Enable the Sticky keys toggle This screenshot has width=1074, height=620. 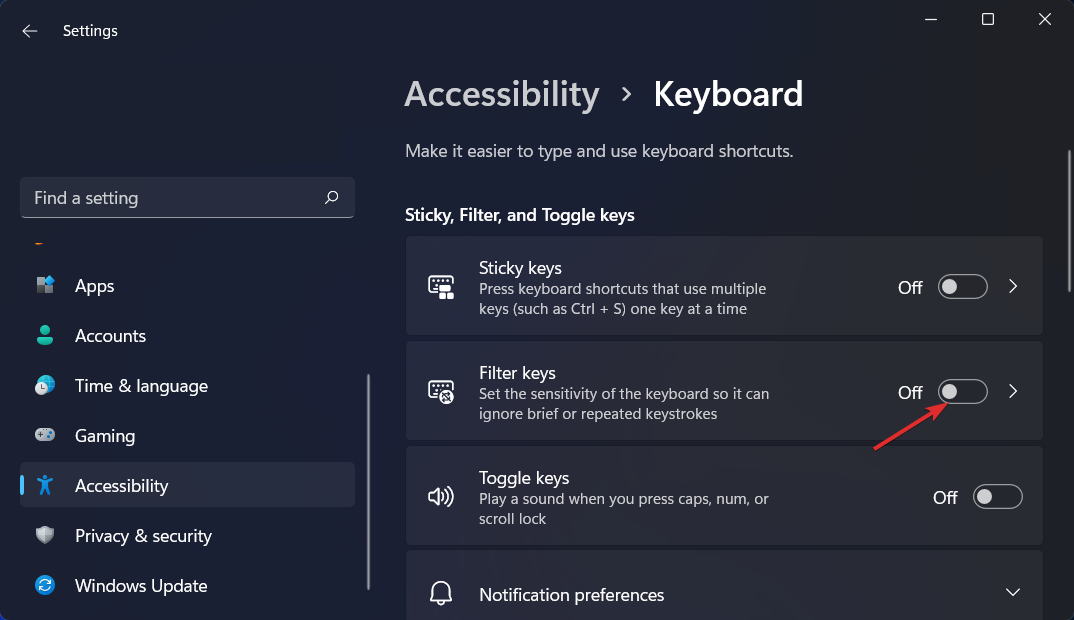[962, 287]
